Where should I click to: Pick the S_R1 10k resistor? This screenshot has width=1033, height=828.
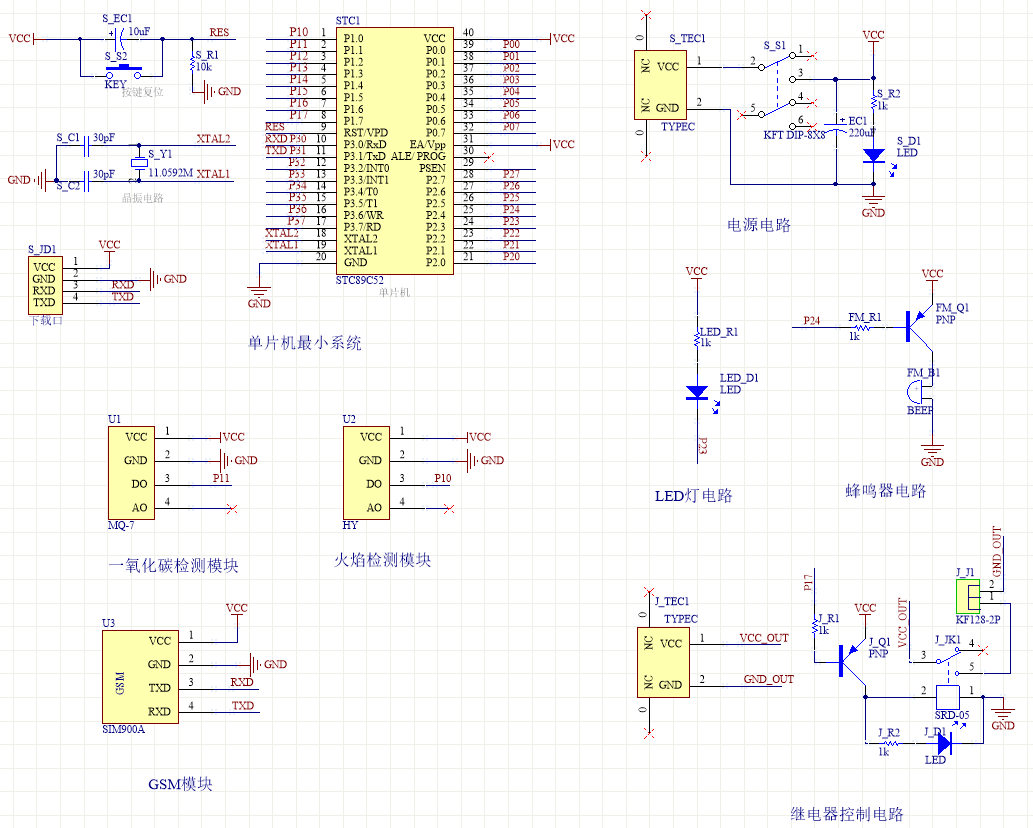tap(193, 64)
